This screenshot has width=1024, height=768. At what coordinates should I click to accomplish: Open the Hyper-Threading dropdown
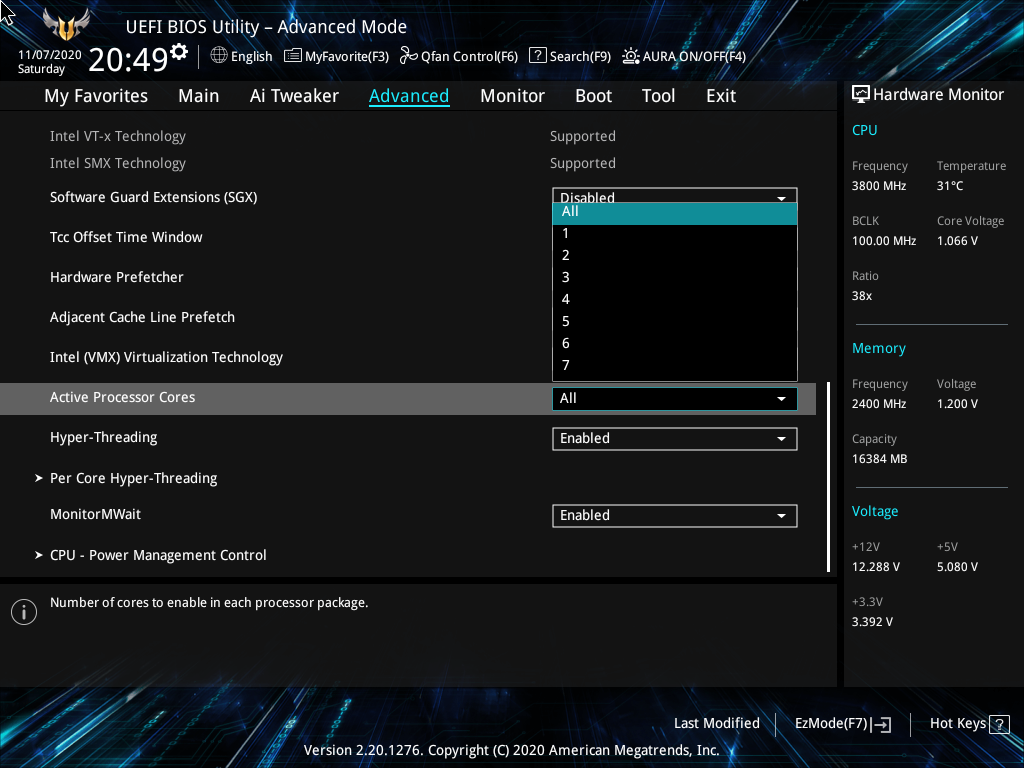tap(675, 439)
